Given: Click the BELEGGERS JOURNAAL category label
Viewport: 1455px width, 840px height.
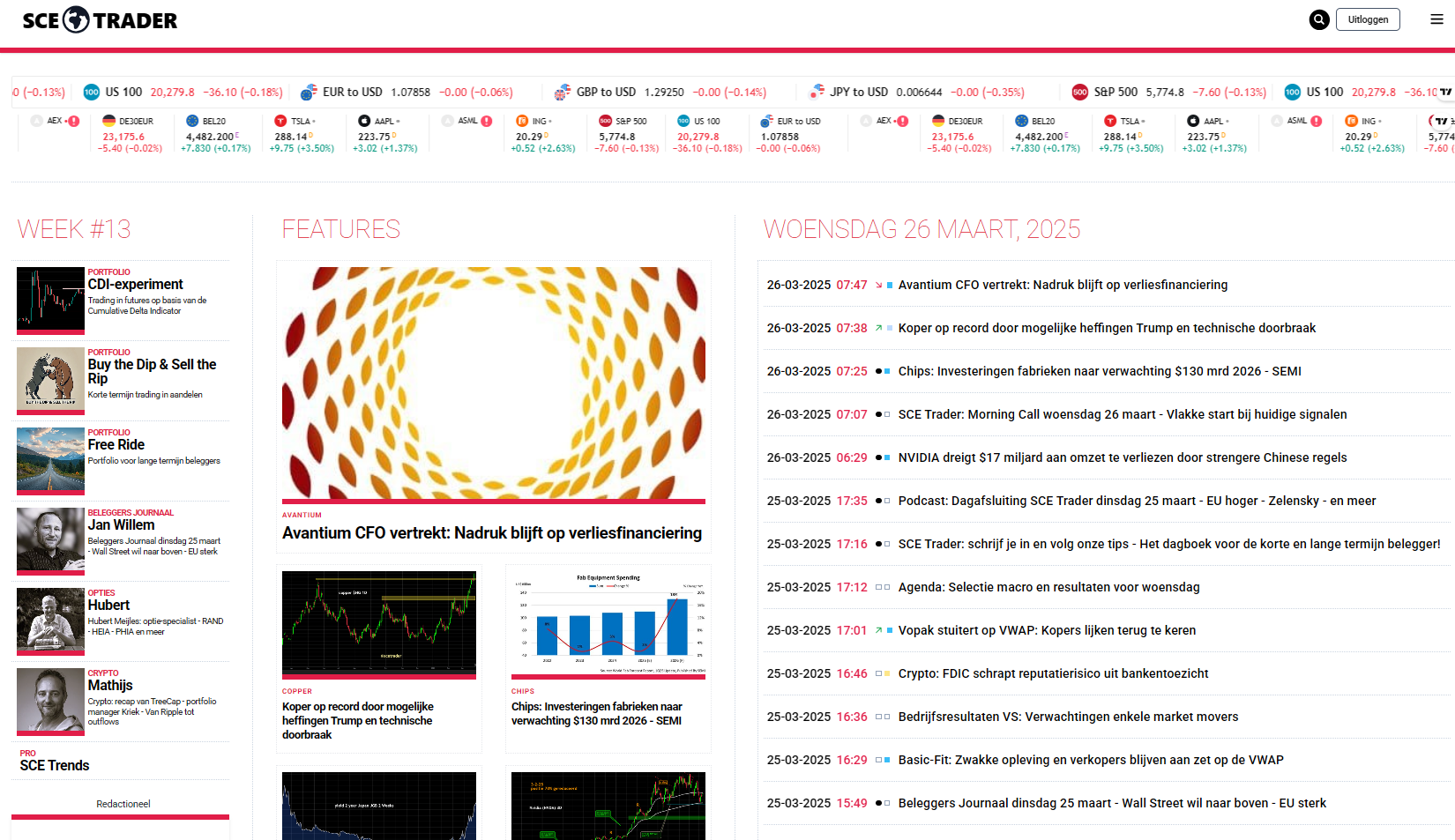Looking at the screenshot, I should click(131, 512).
